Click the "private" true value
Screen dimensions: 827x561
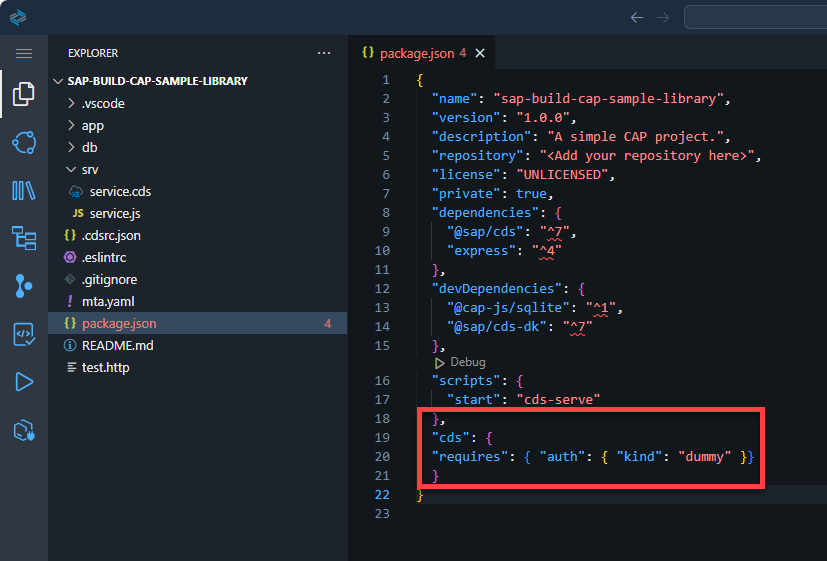click(x=531, y=194)
